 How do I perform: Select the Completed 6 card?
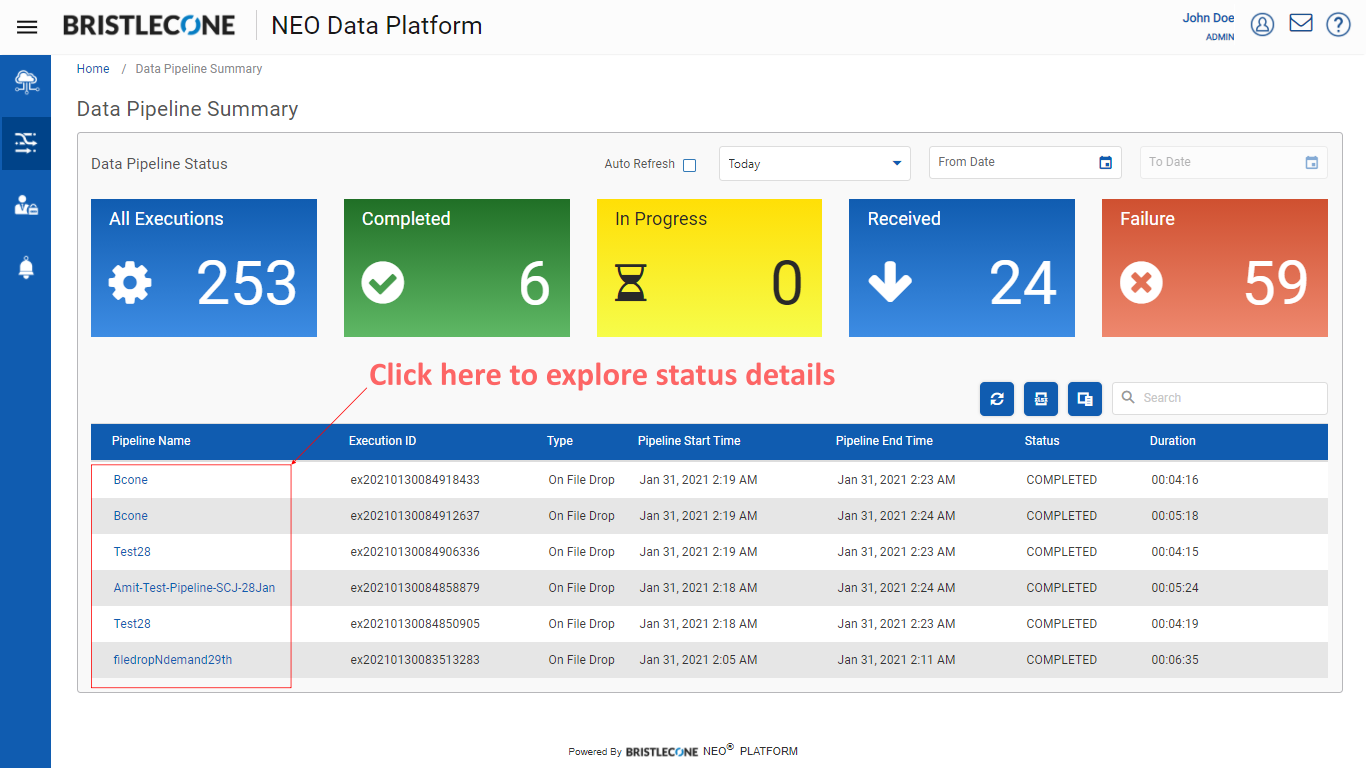(457, 268)
